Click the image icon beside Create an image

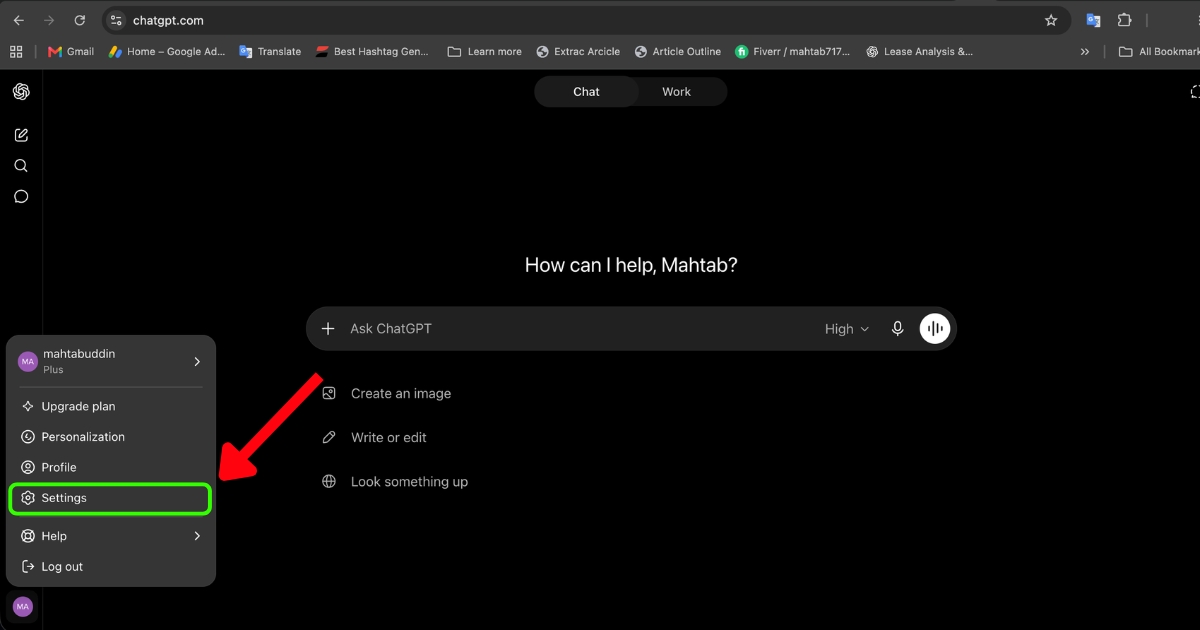(x=329, y=394)
